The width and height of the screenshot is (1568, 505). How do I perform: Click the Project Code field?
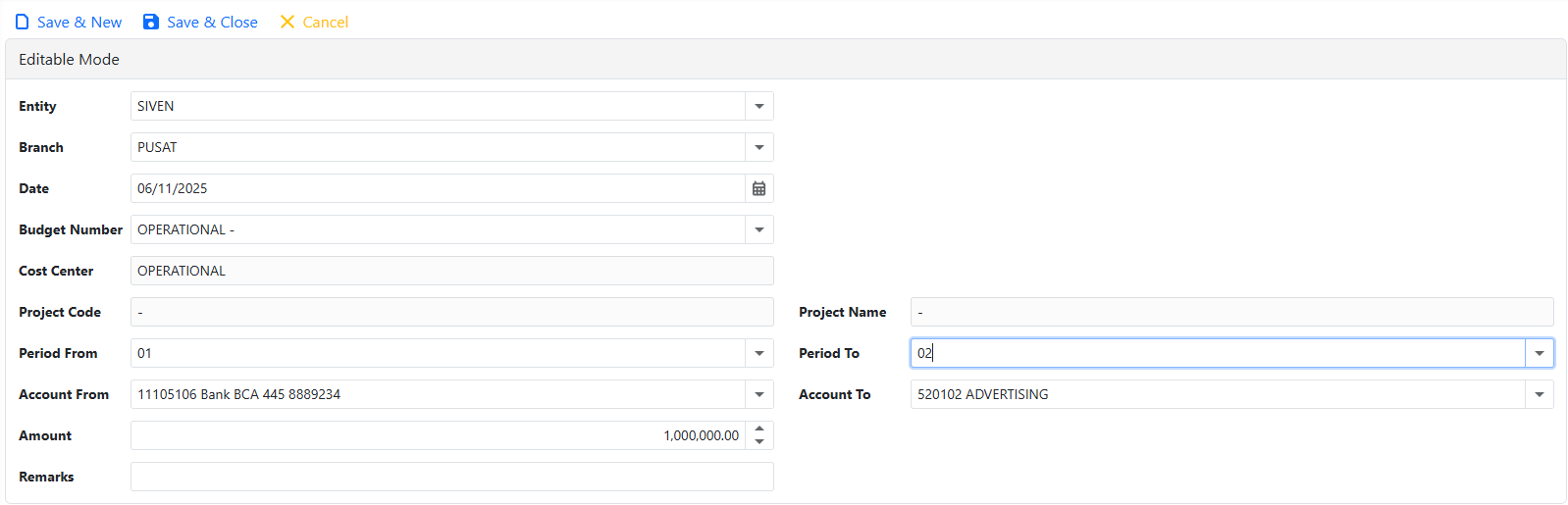452,312
